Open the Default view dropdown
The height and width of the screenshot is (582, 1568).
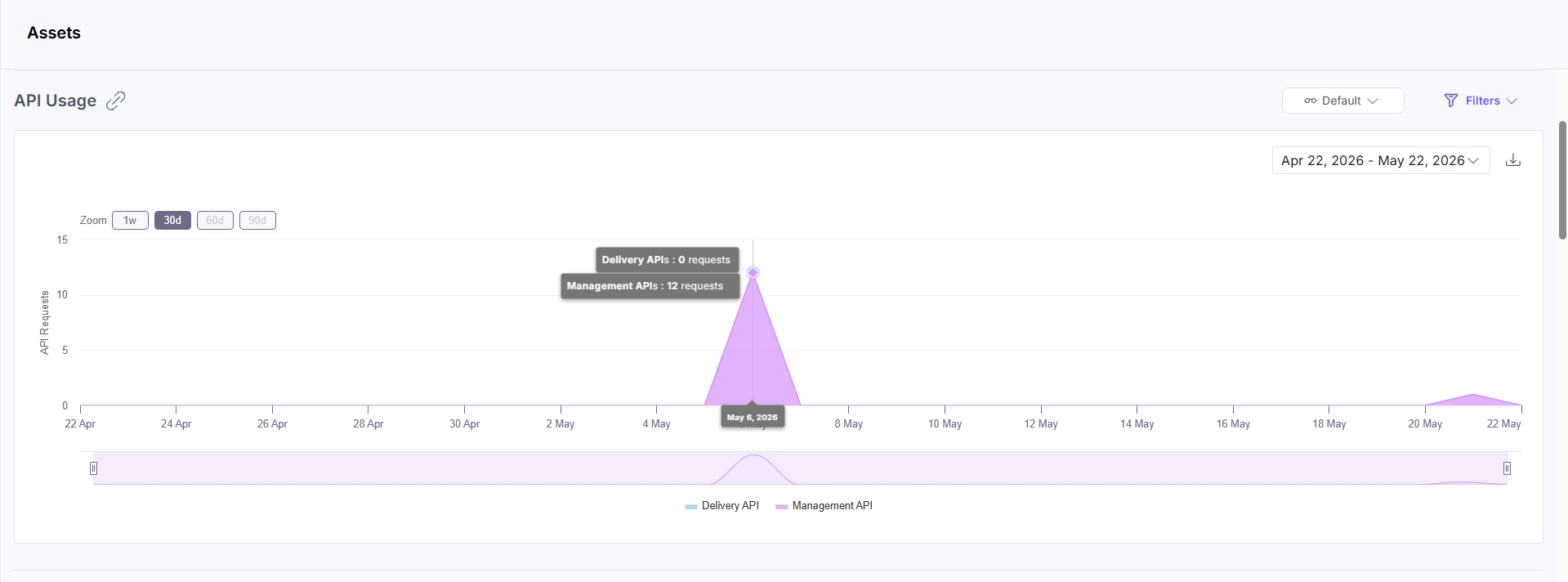point(1342,101)
